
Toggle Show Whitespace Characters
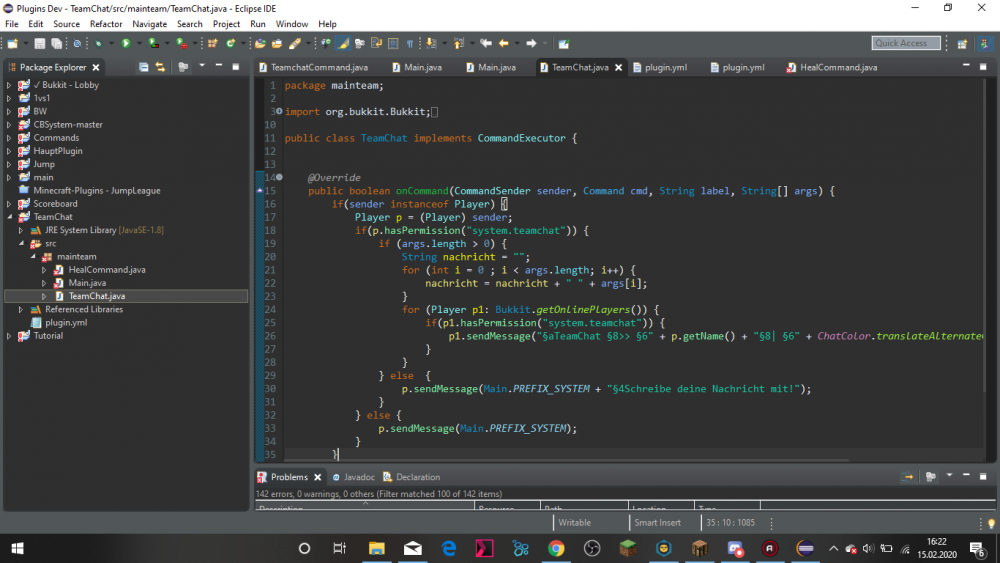click(410, 43)
